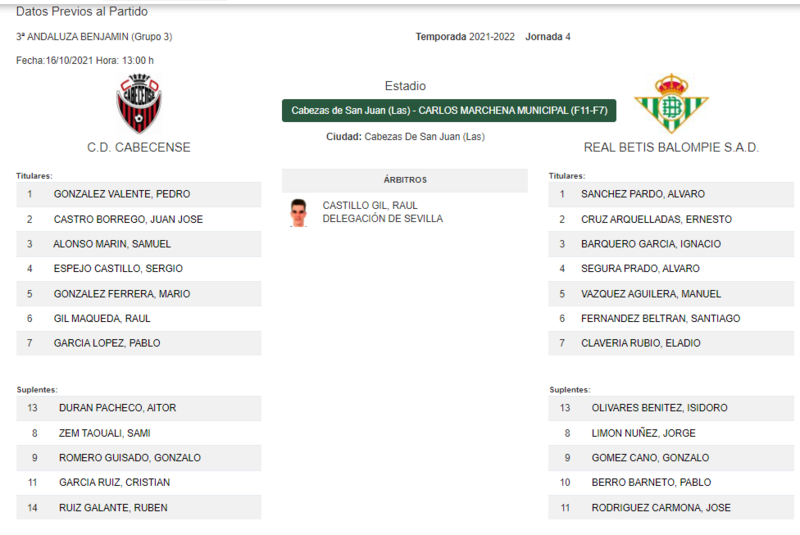800x535 pixels.
Task: Open referee Castillo Gil photo thumbnail
Action: coord(298,213)
